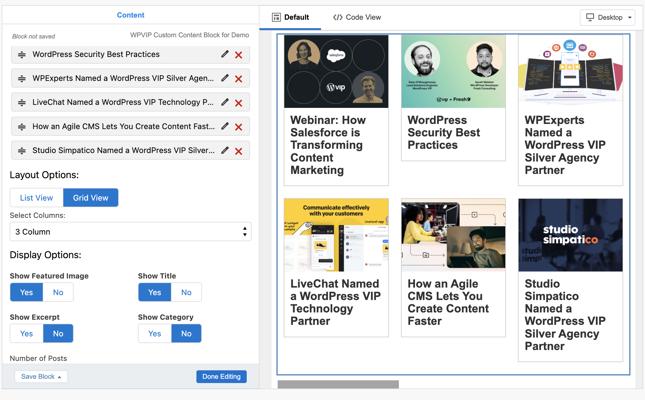Click the Block not saved status text
Viewport: 645px width, 400px height.
[x=33, y=36]
